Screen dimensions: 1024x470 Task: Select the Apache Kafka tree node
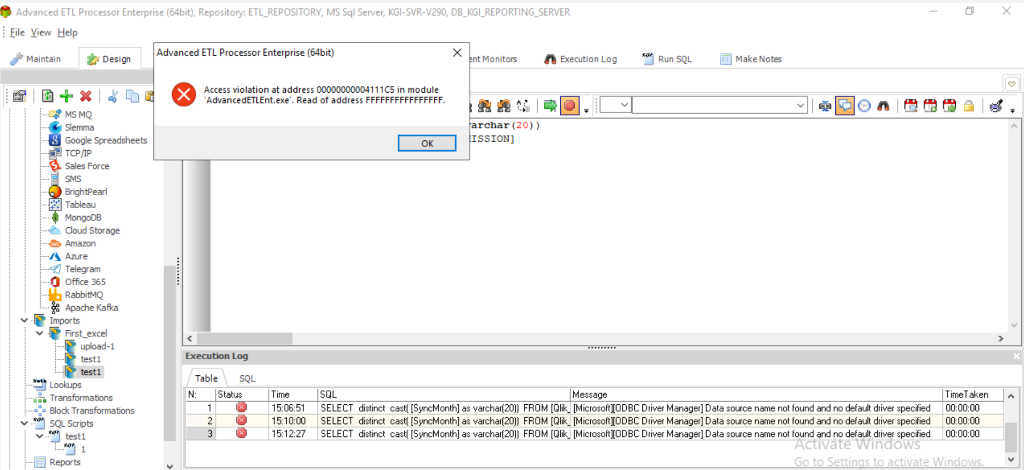tap(91, 307)
